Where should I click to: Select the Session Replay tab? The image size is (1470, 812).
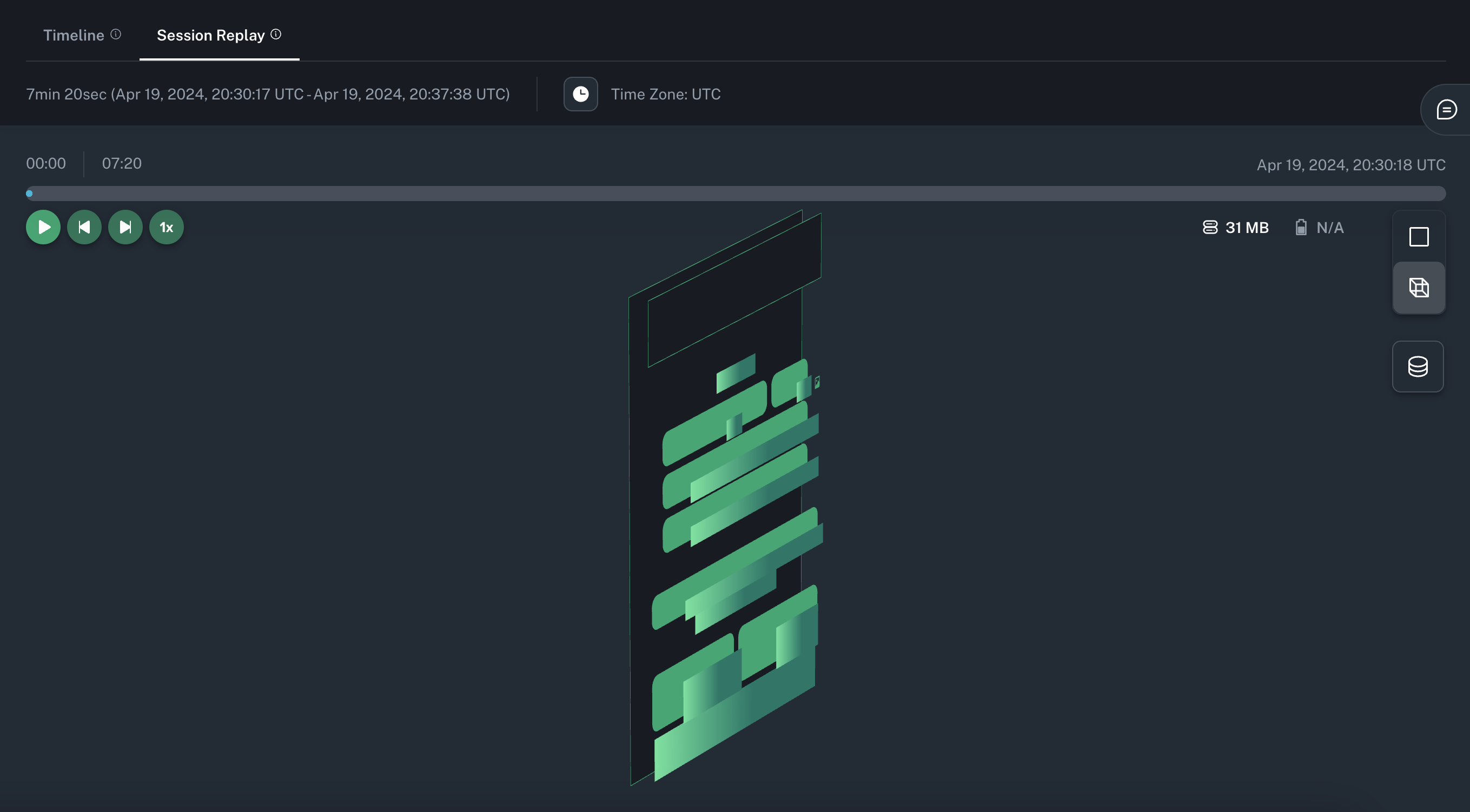point(210,35)
